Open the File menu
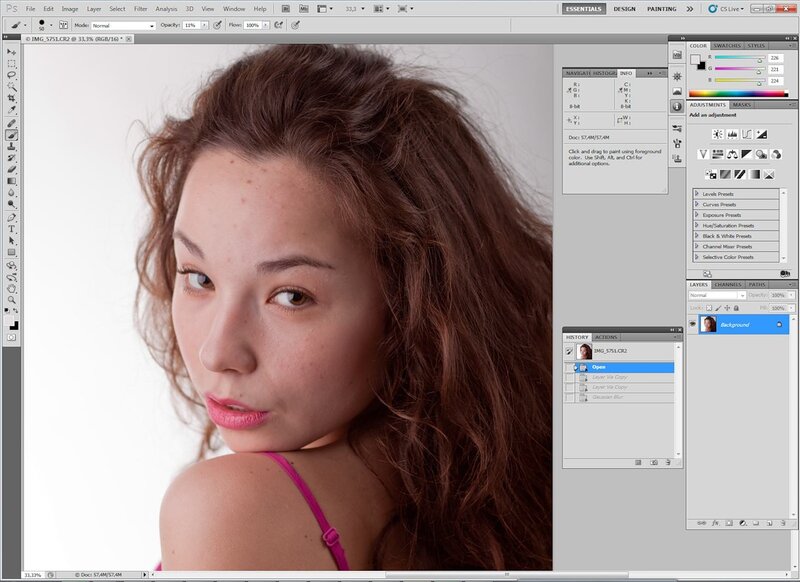 31,9
